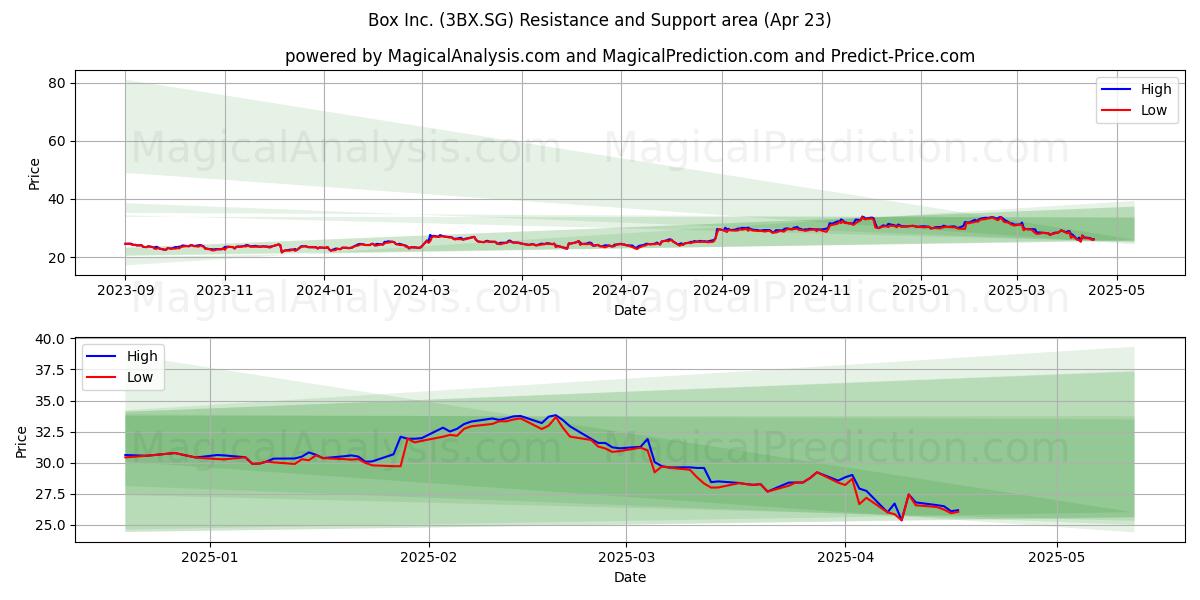Click the '20' price tick on the top chart
This screenshot has width=1200, height=600.
click(56, 257)
